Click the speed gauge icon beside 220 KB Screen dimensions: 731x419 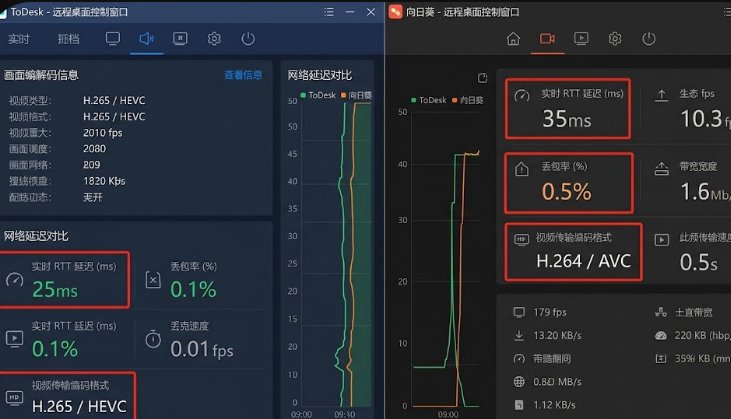click(x=661, y=336)
